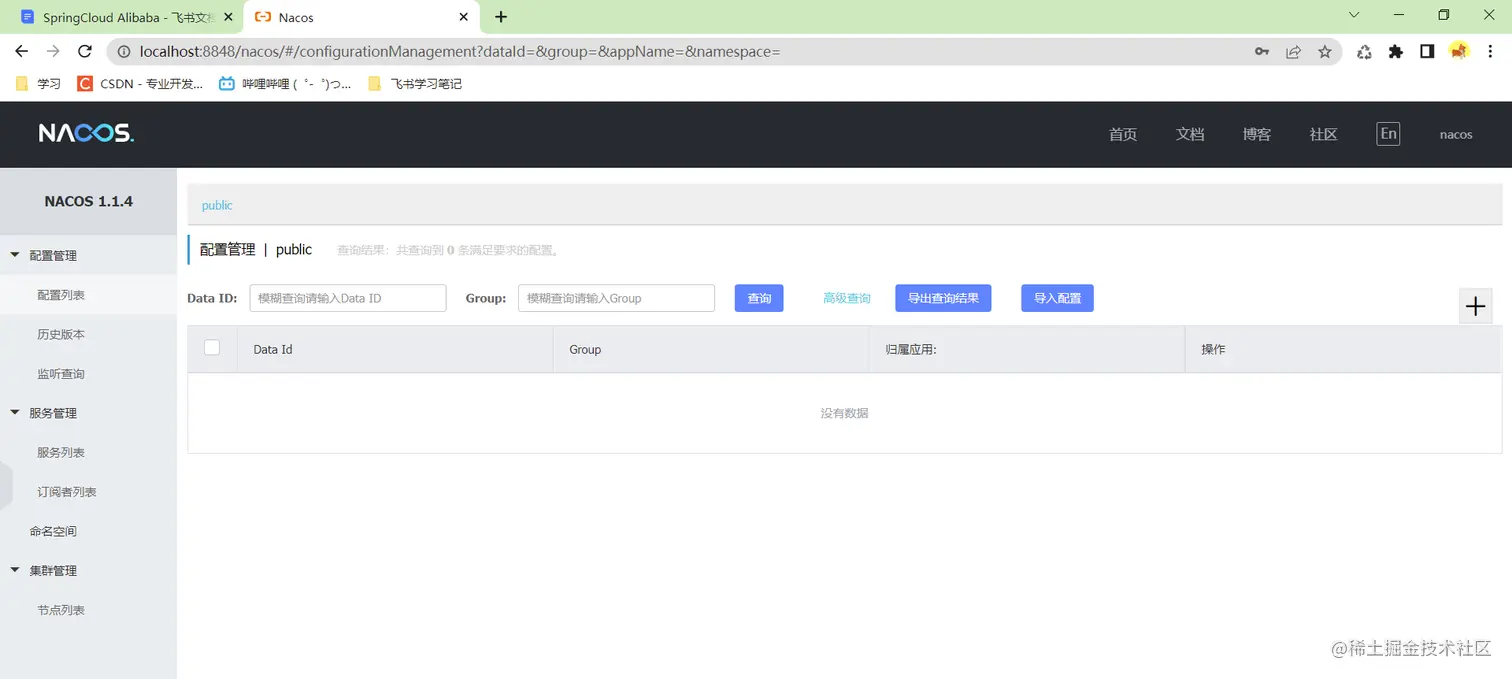The image size is (1512, 679).
Task: Toggle the browser side panel icon
Action: tap(1427, 52)
